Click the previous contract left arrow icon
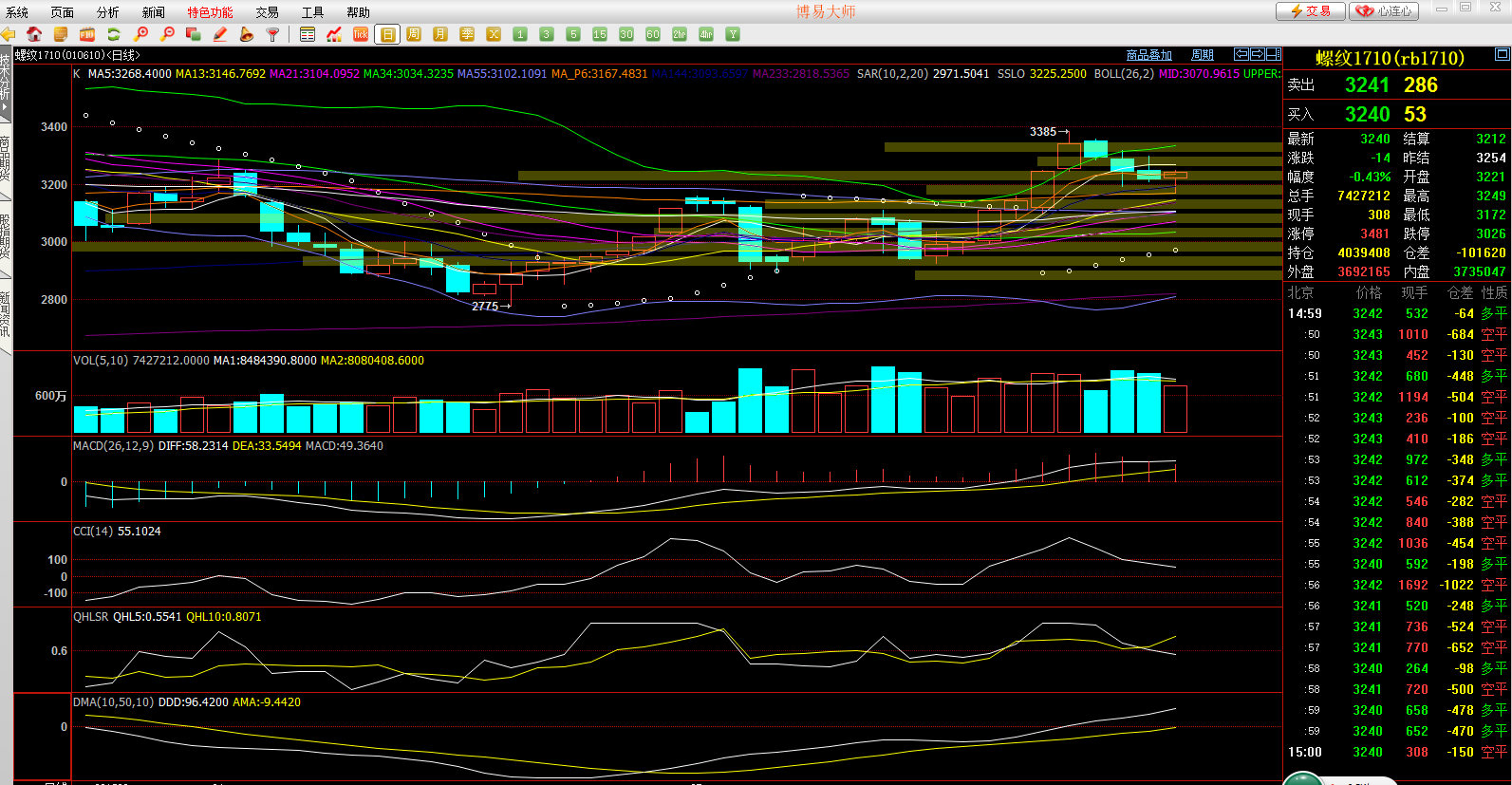The image size is (1512, 785). (x=1241, y=54)
